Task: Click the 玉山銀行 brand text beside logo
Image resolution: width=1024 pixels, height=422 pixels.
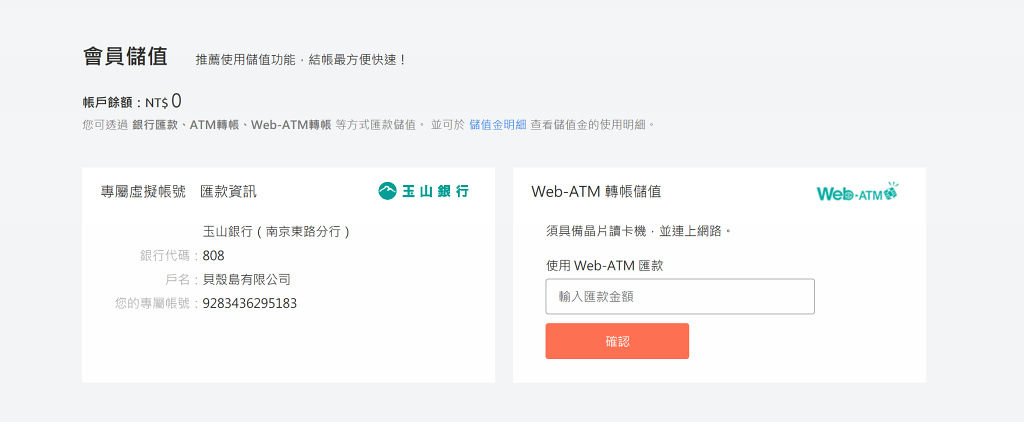Action: [x=435, y=191]
